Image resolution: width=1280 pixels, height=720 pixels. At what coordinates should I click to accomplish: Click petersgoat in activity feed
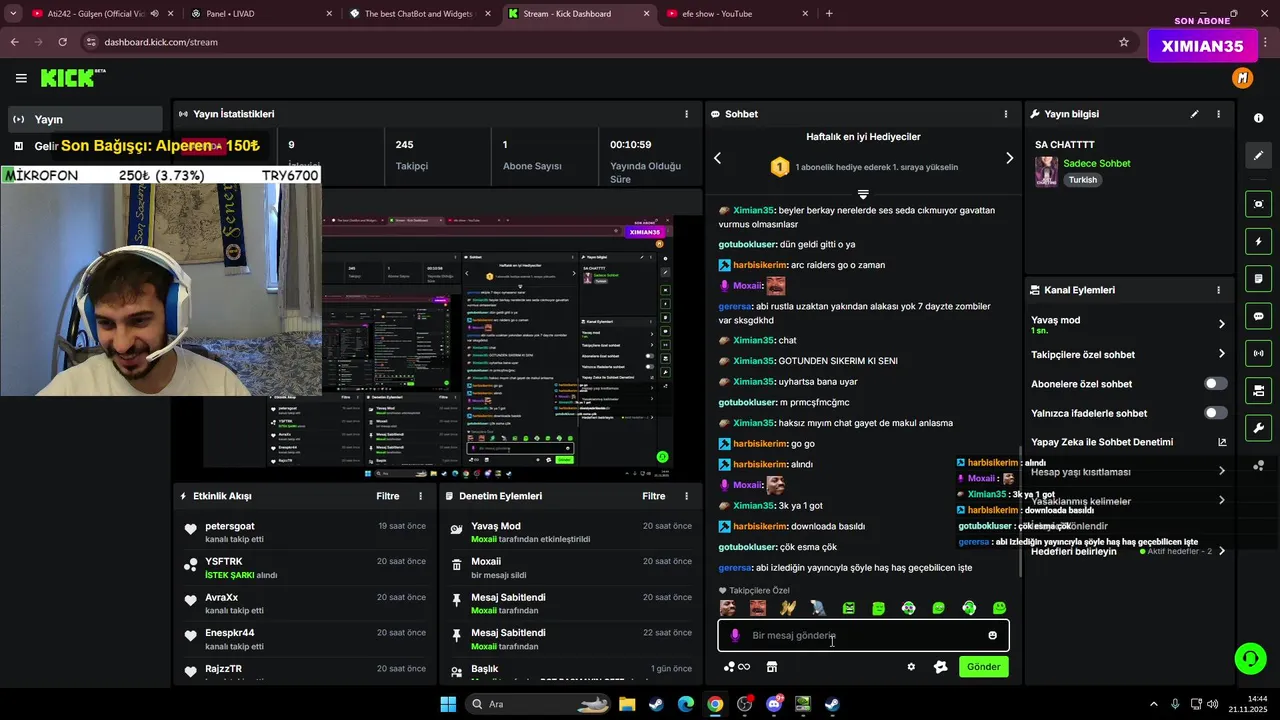[230, 526]
